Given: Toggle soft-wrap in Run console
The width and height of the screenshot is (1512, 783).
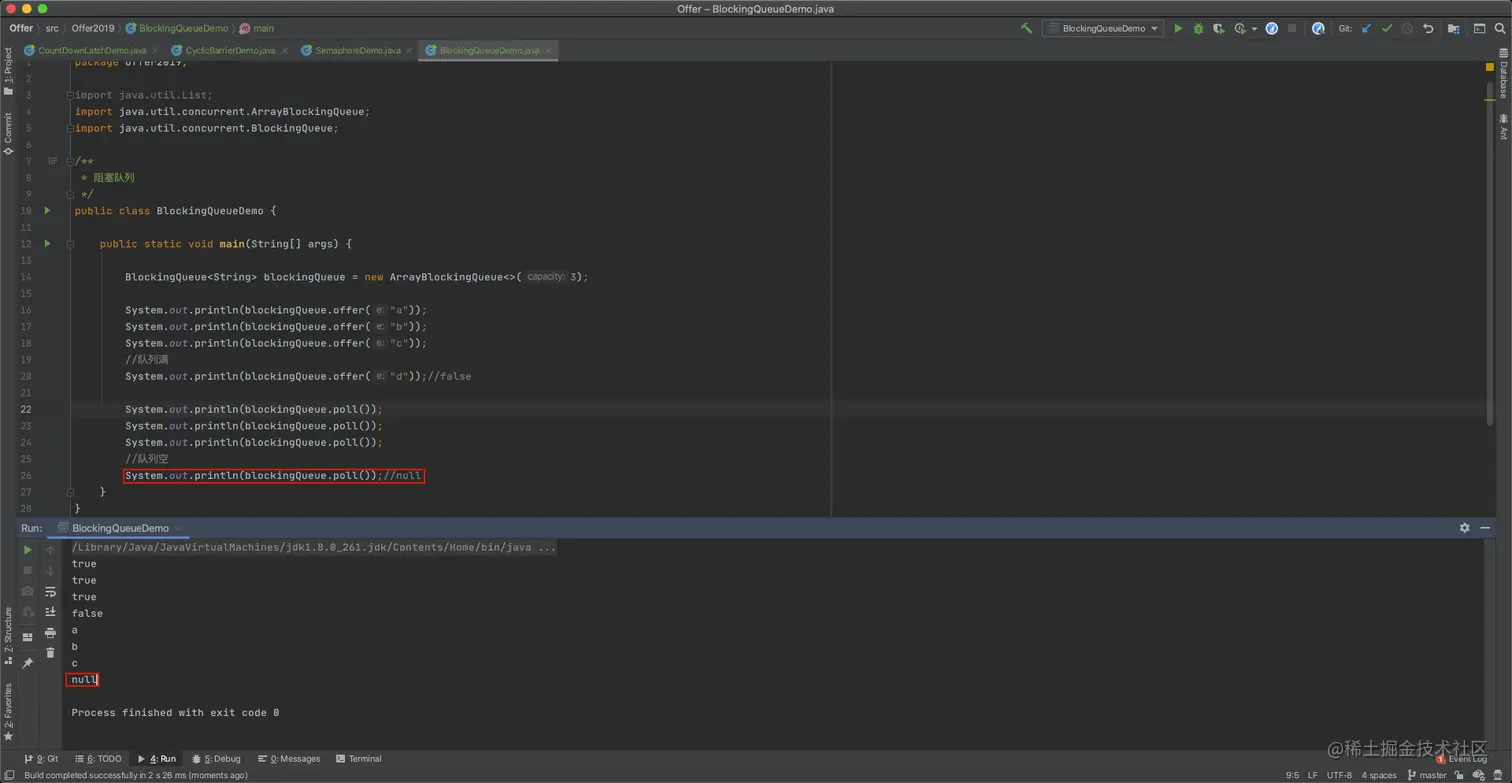Looking at the screenshot, I should pyautogui.click(x=50, y=592).
